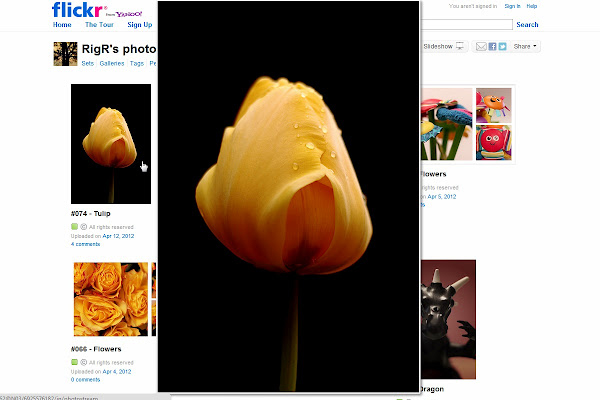This screenshot has height=400, width=600.
Task: Share photo on Twitter icon
Action: click(x=503, y=47)
